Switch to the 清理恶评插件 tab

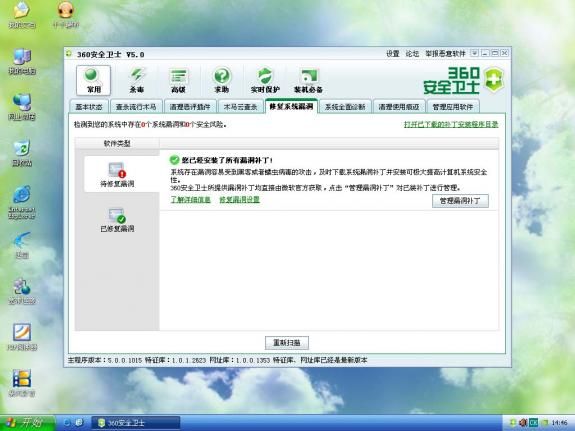point(190,107)
